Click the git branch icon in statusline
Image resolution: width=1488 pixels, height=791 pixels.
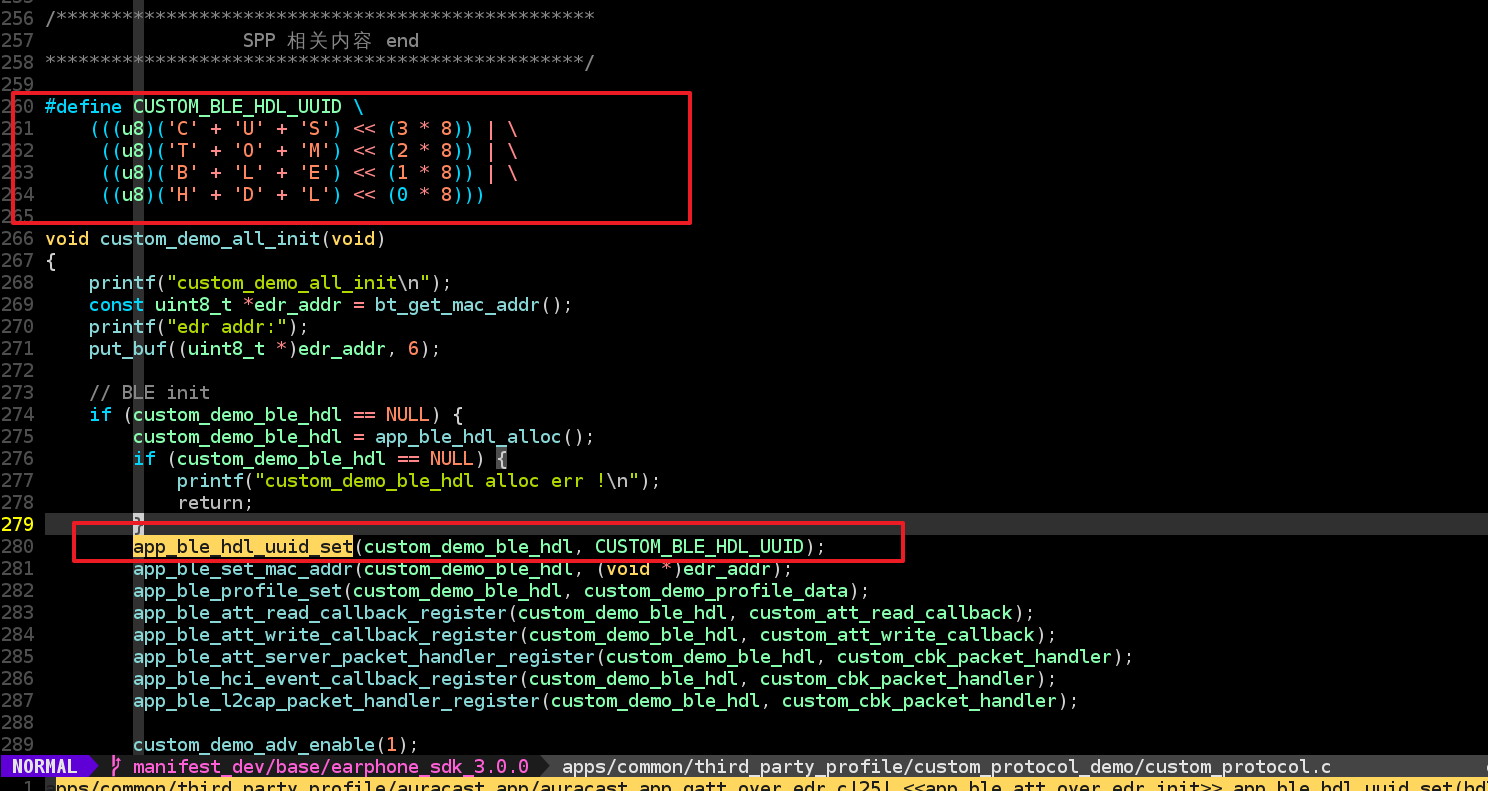[116, 767]
